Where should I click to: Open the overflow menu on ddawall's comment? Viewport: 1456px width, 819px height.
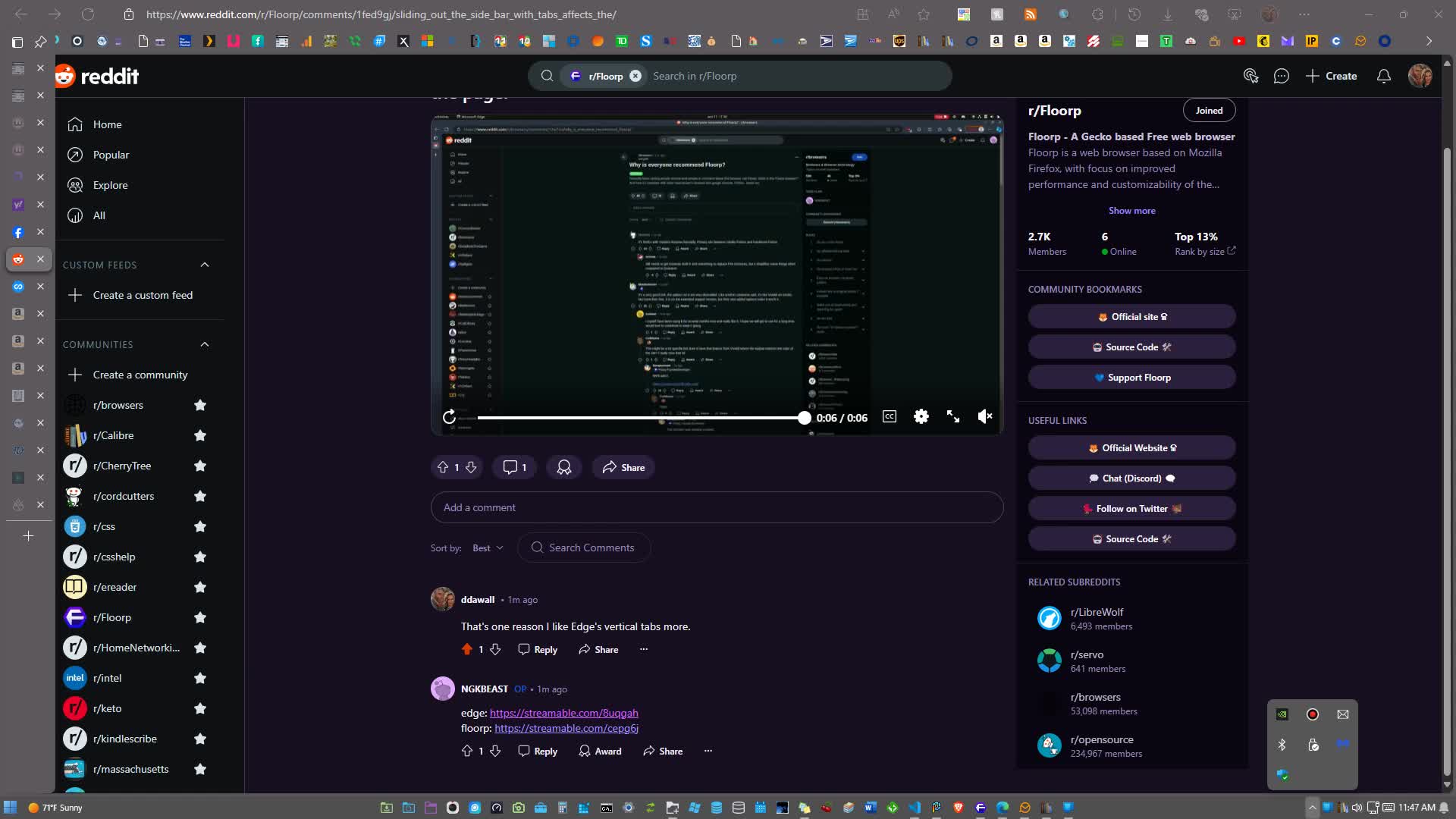644,649
